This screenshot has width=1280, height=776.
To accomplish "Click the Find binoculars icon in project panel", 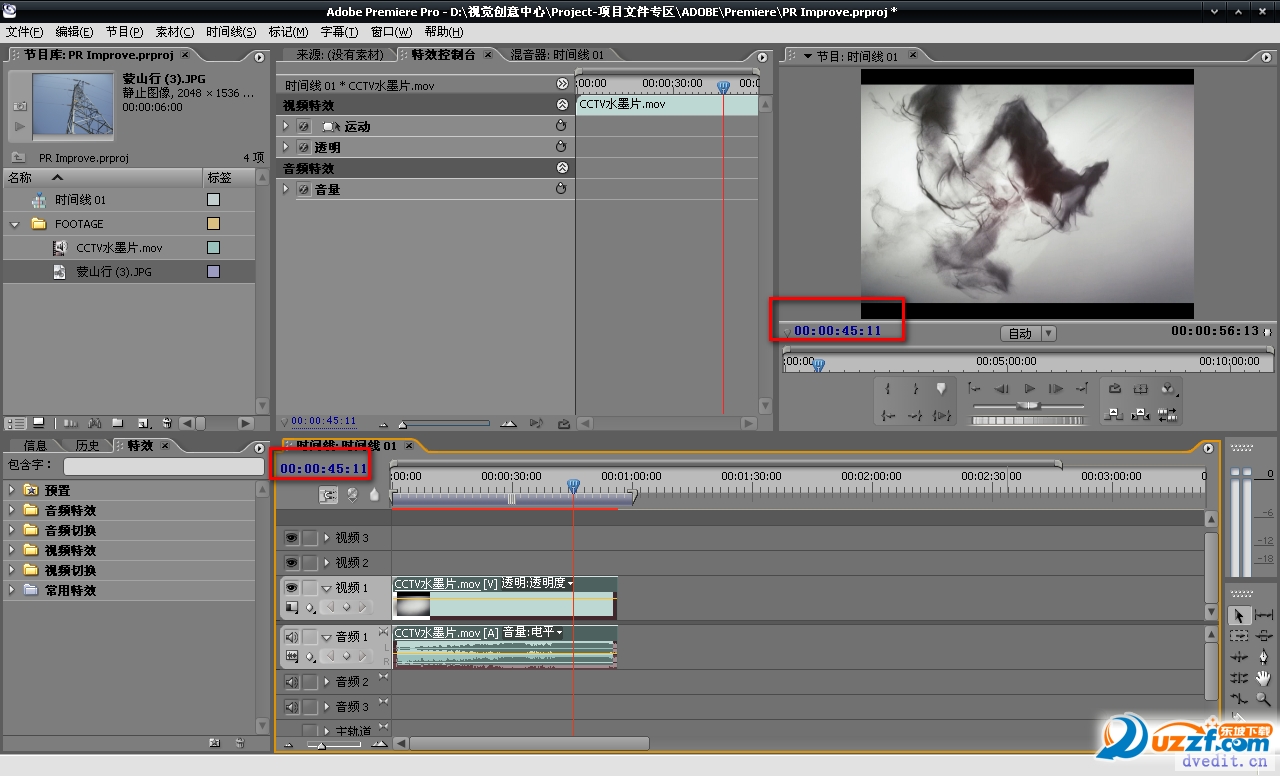I will pyautogui.click(x=96, y=423).
